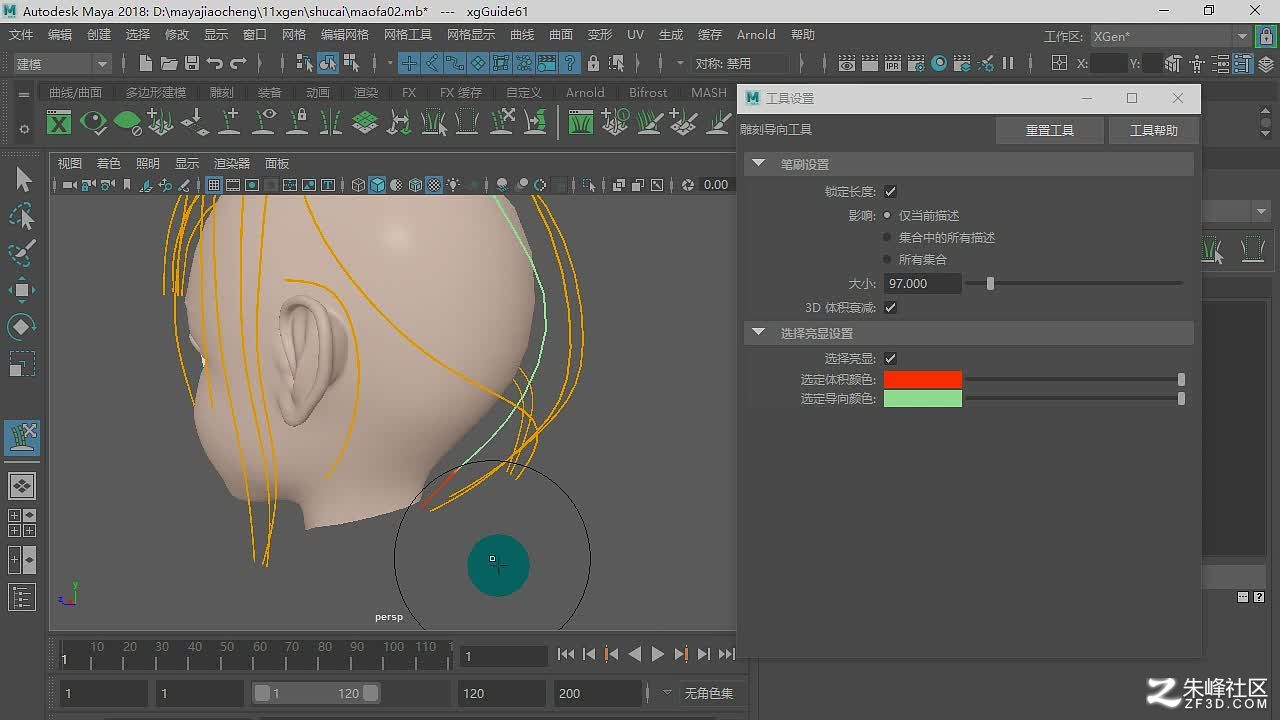This screenshot has height=720, width=1280.
Task: Click the 工具帮助 button
Action: 1154,130
